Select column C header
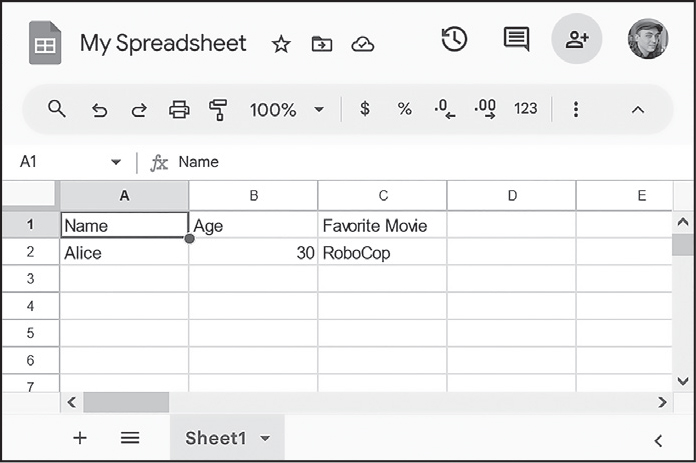The image size is (696, 463). [x=383, y=196]
